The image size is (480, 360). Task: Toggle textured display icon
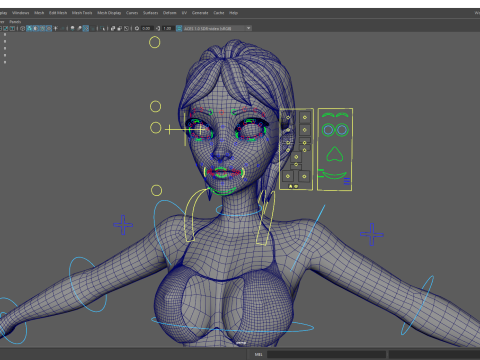[x=49, y=28]
